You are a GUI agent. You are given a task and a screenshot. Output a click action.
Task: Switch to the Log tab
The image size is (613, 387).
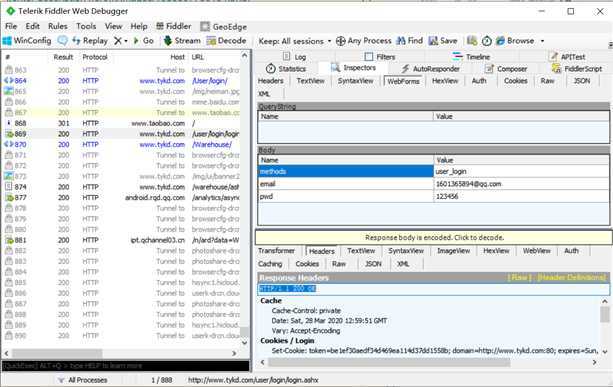pos(294,57)
